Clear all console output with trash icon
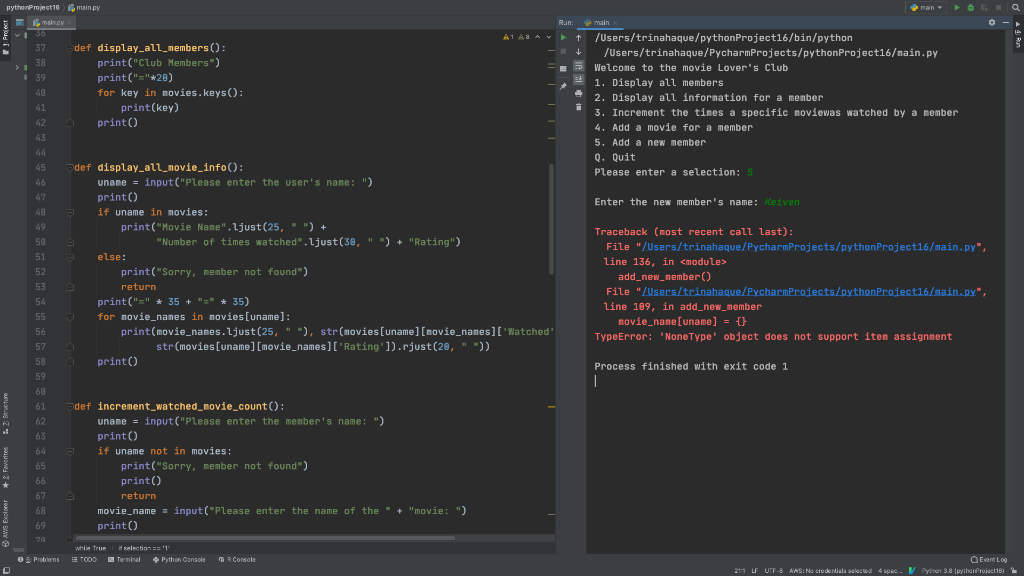This screenshot has width=1024, height=576. point(579,107)
